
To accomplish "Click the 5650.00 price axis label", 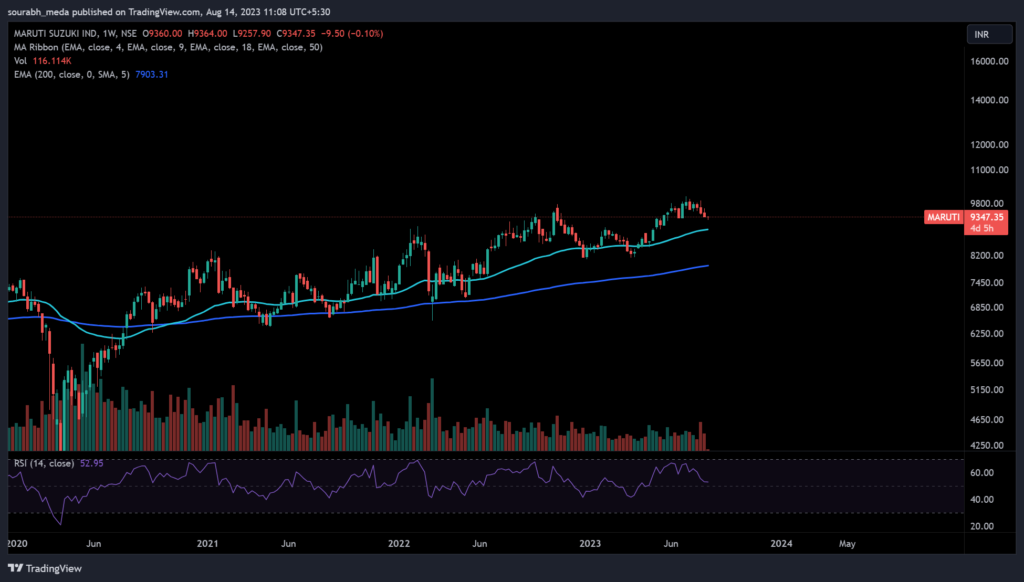I will (987, 363).
